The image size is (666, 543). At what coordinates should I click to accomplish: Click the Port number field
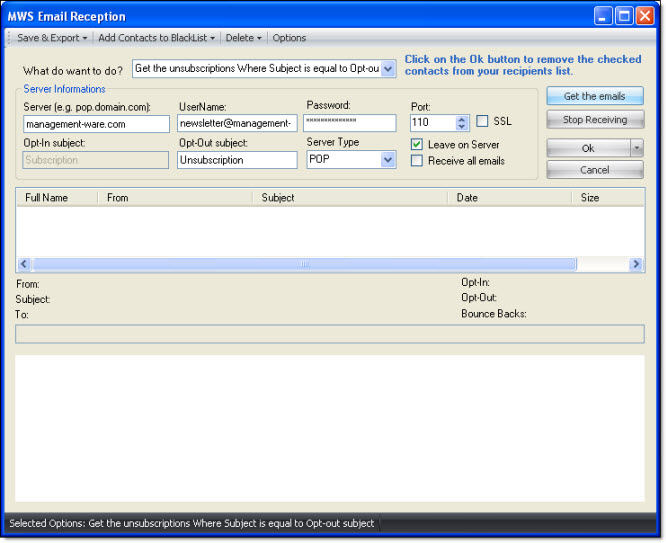tap(433, 123)
